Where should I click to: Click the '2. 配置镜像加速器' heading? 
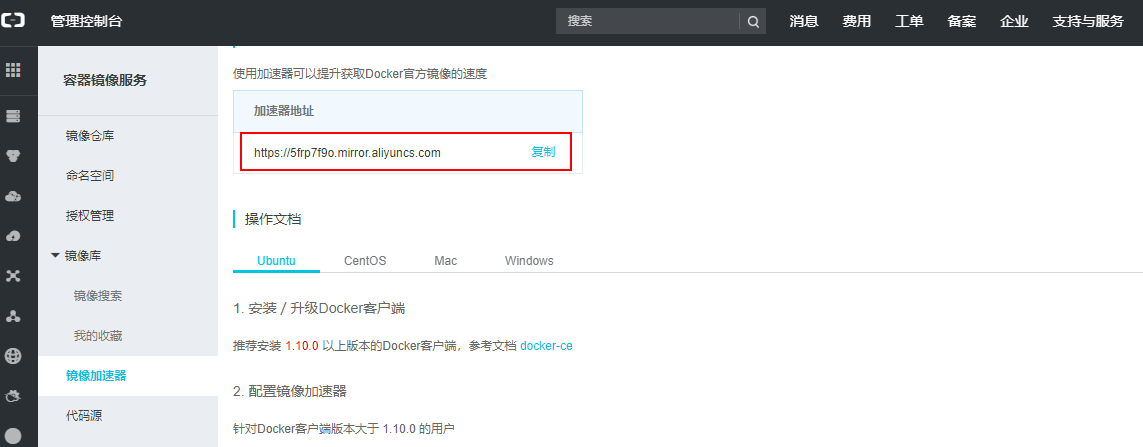click(x=289, y=392)
